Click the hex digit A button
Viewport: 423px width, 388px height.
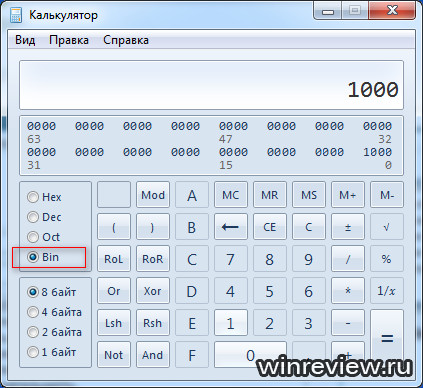tap(192, 195)
